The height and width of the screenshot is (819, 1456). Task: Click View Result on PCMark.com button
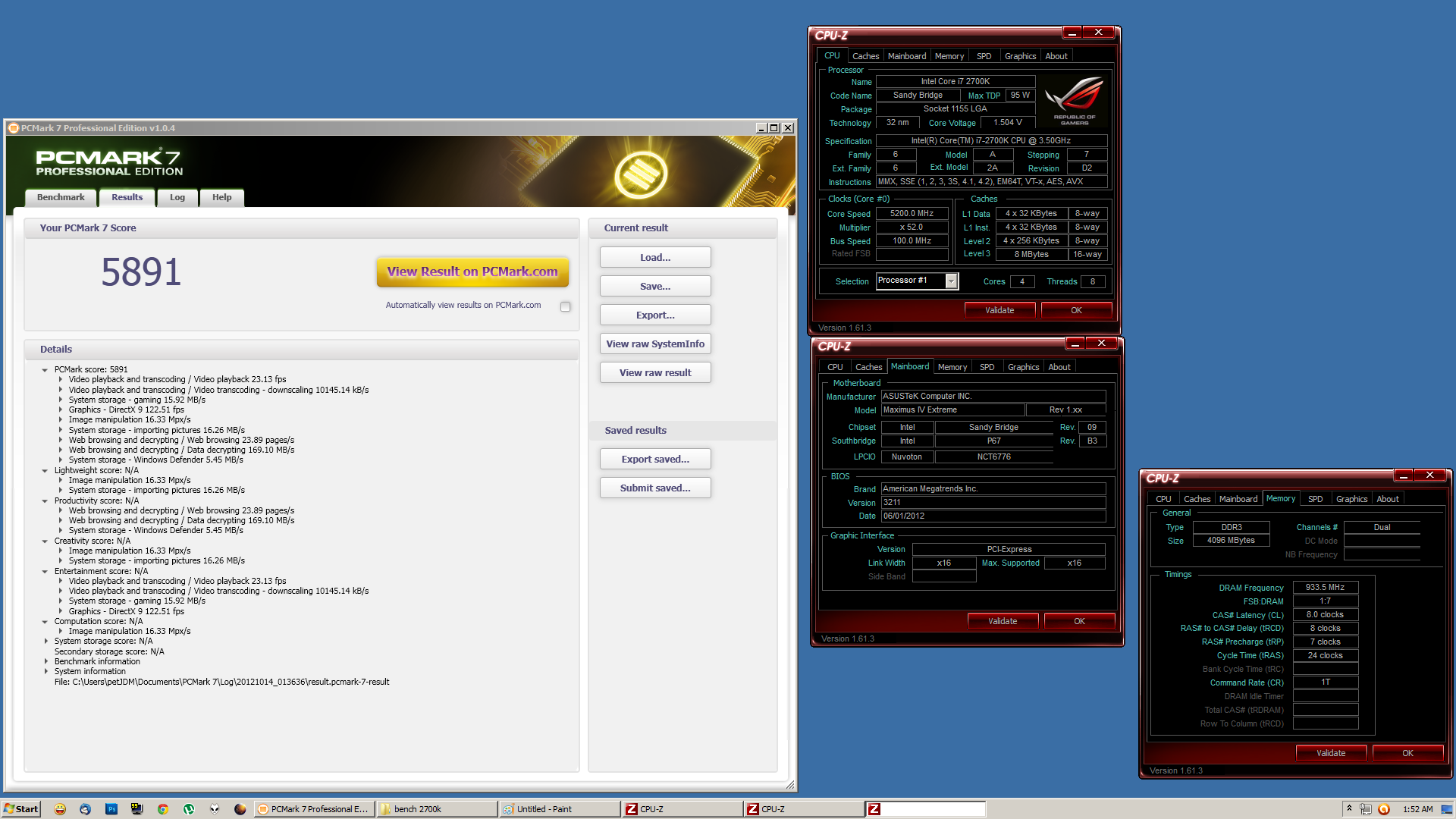(472, 271)
